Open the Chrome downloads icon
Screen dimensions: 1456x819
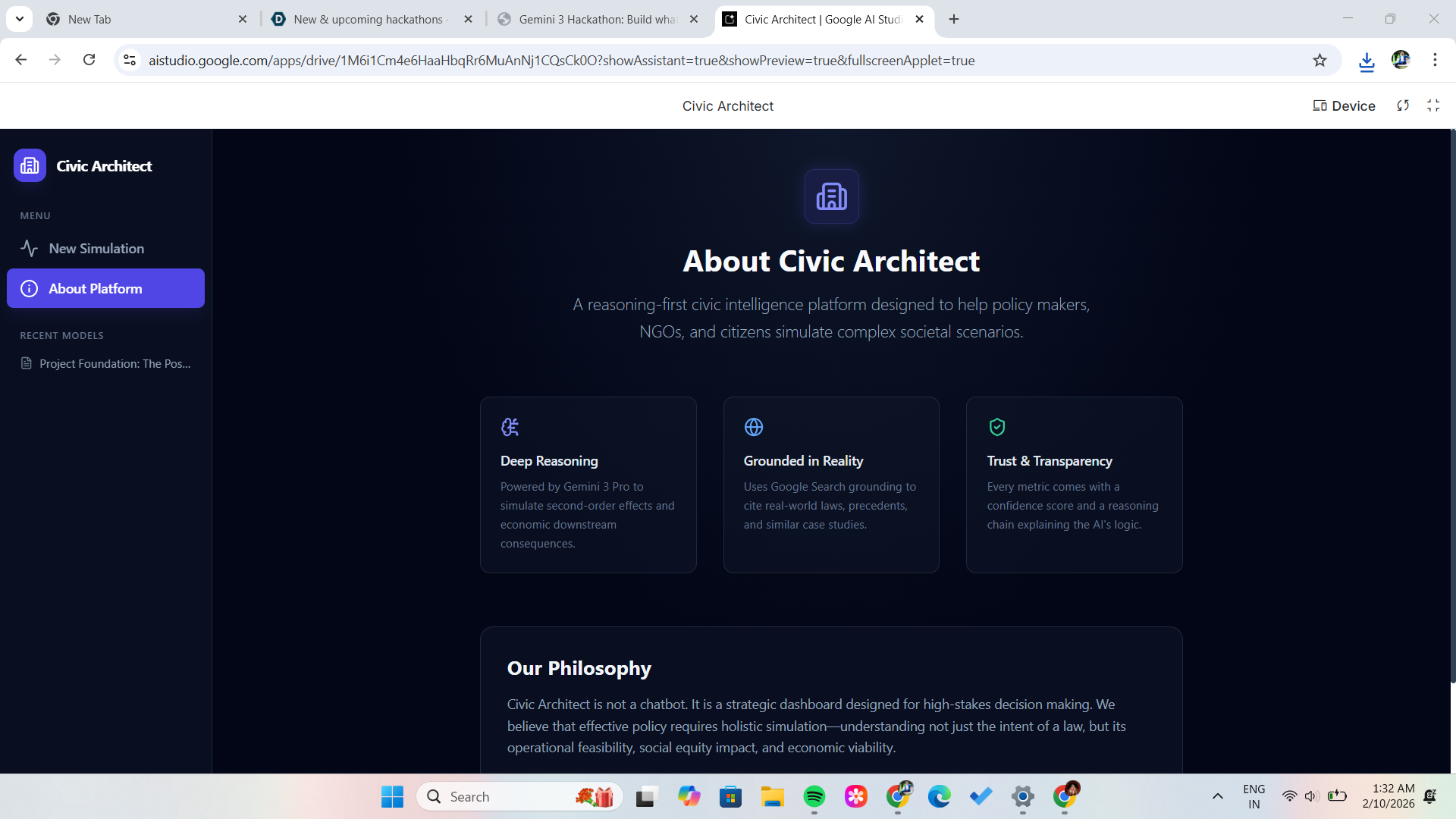tap(1367, 61)
